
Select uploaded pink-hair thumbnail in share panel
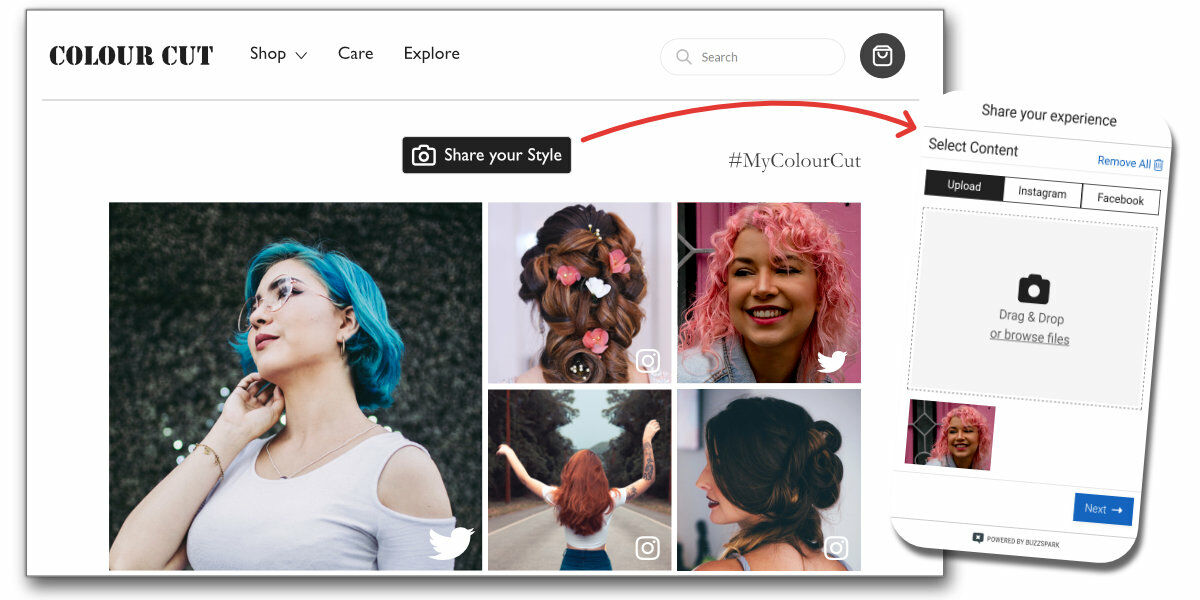click(949, 435)
